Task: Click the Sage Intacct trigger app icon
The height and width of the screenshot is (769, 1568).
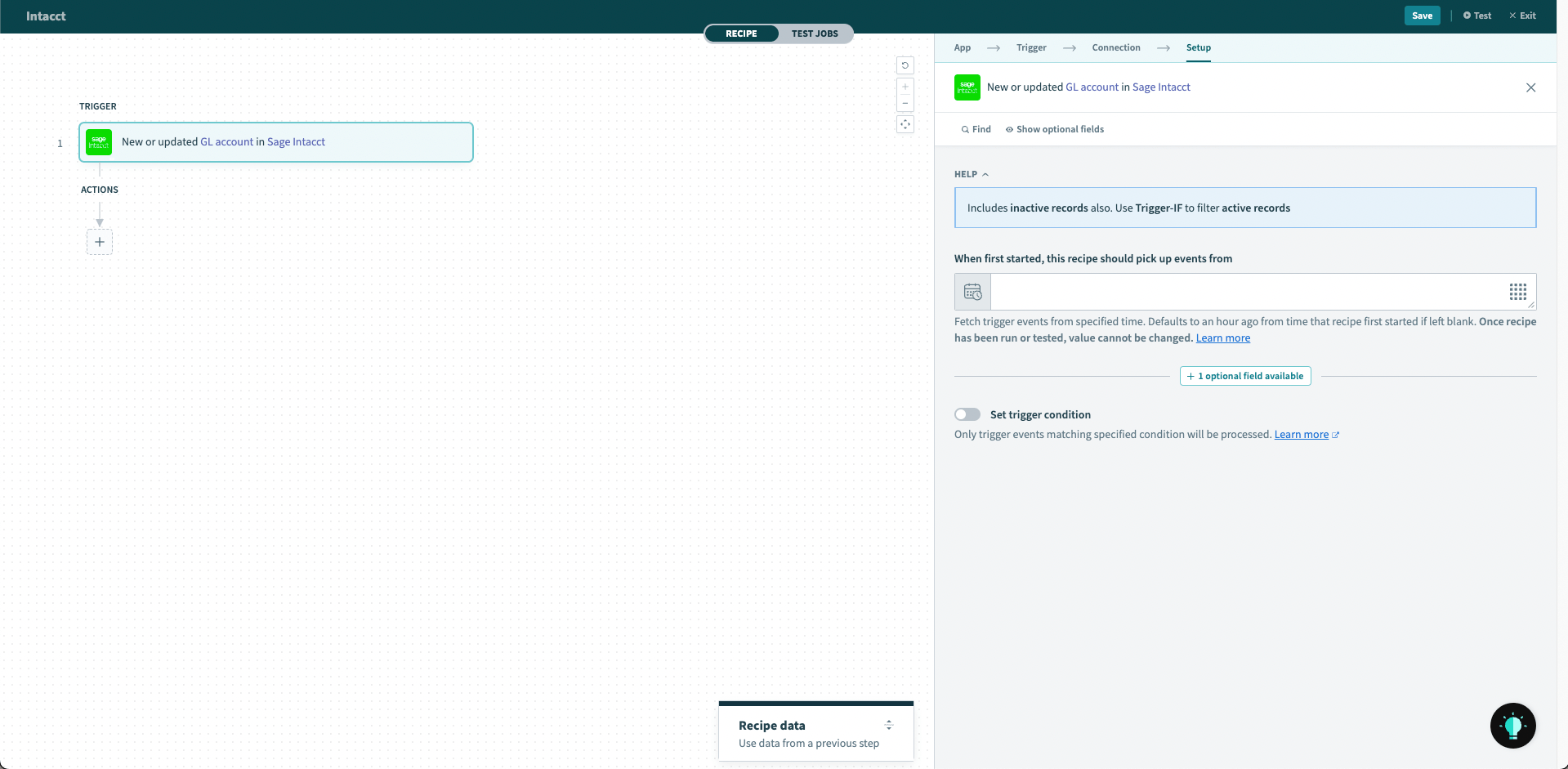Action: tap(99, 141)
